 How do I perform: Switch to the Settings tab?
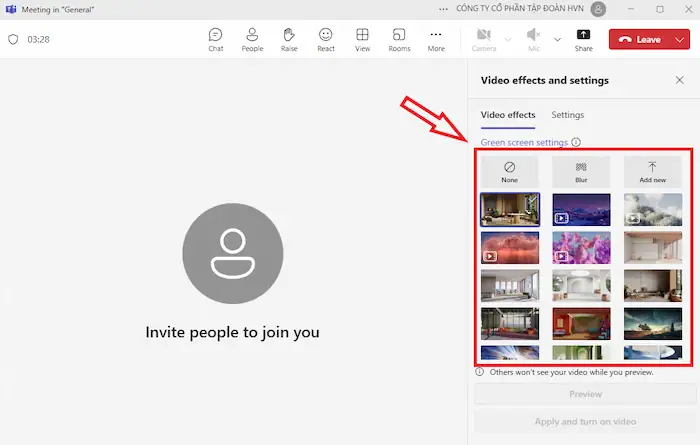568,115
